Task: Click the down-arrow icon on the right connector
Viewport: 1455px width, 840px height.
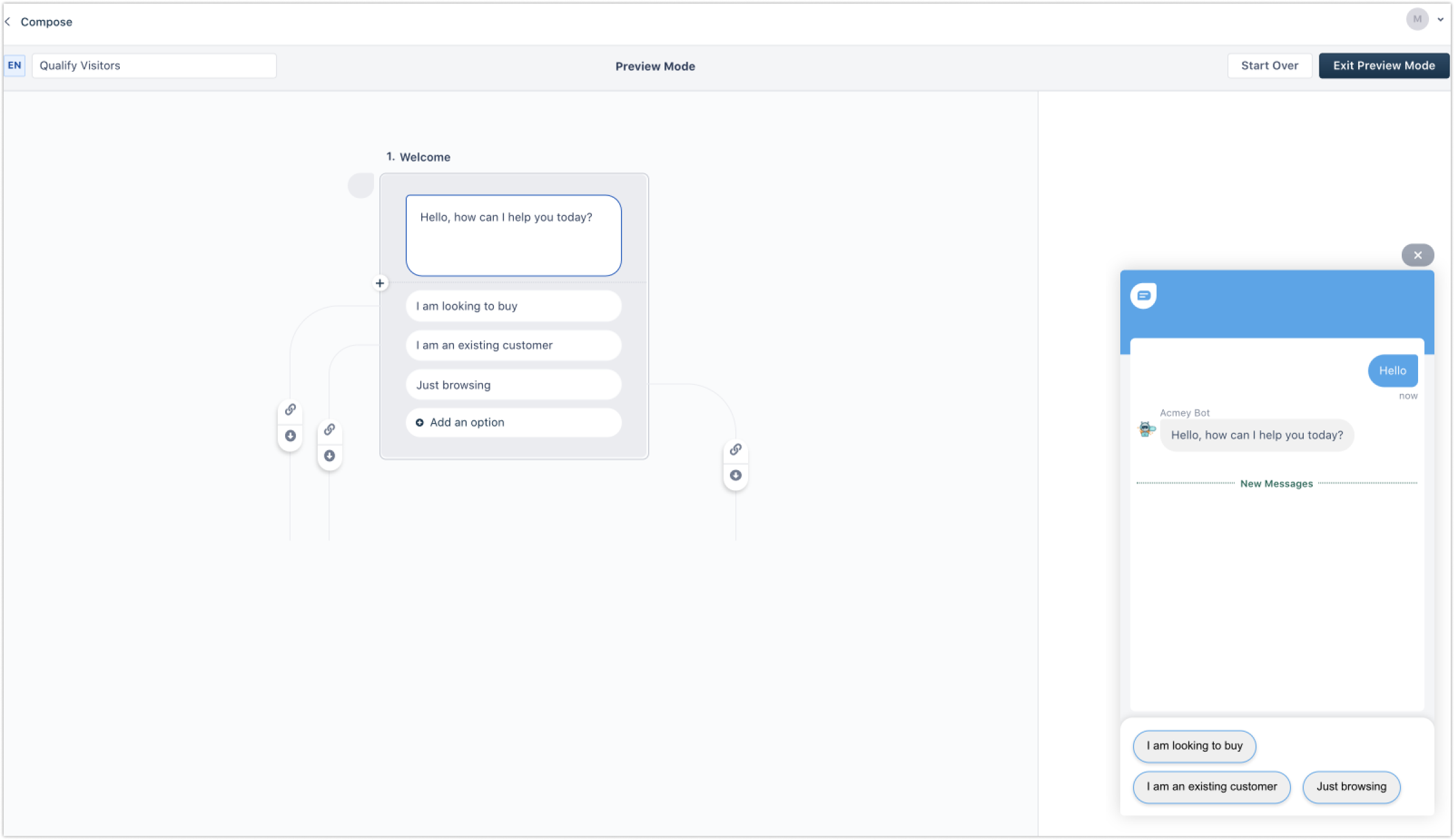Action: tap(735, 476)
